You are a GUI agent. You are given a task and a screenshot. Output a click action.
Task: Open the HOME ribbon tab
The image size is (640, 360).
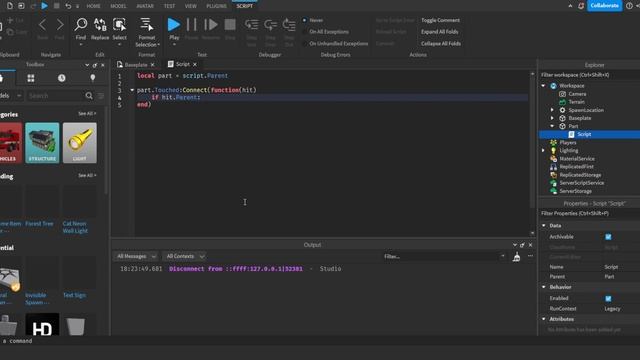coord(93,6)
